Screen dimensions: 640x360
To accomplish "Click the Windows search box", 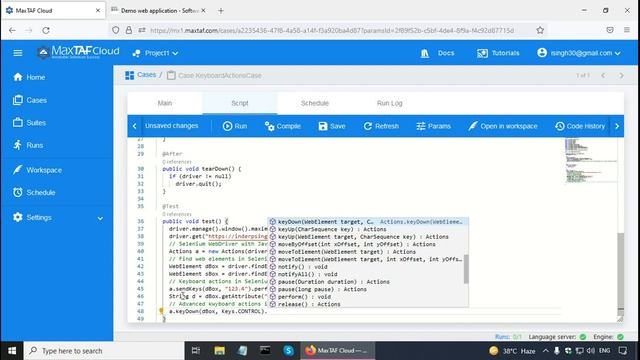I will 104,351.
